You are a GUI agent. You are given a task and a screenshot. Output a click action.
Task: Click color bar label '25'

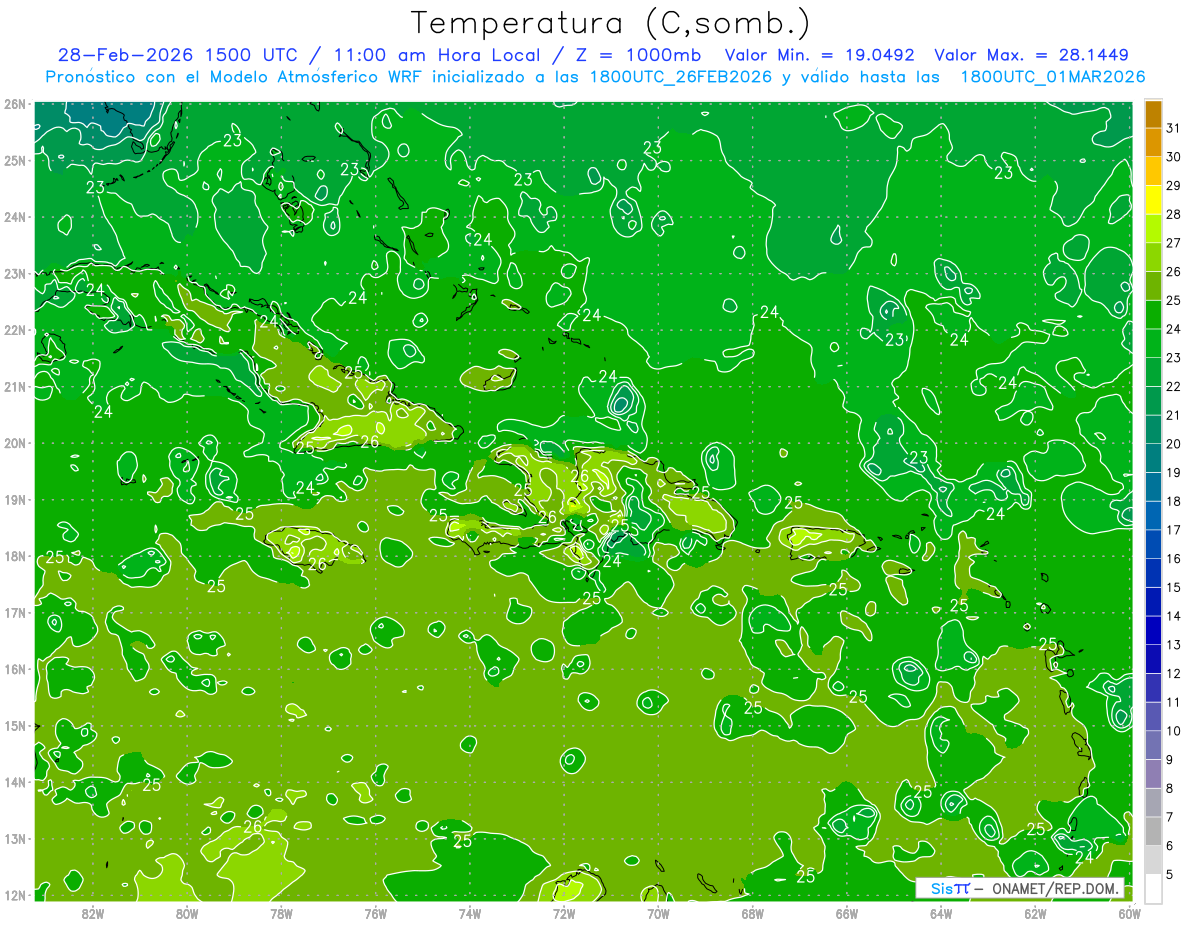pyautogui.click(x=1174, y=300)
